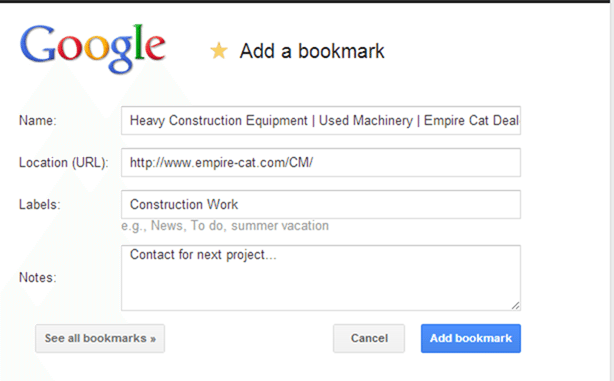Click the Google logo
Viewport: 614px width, 381px height.
coord(93,49)
